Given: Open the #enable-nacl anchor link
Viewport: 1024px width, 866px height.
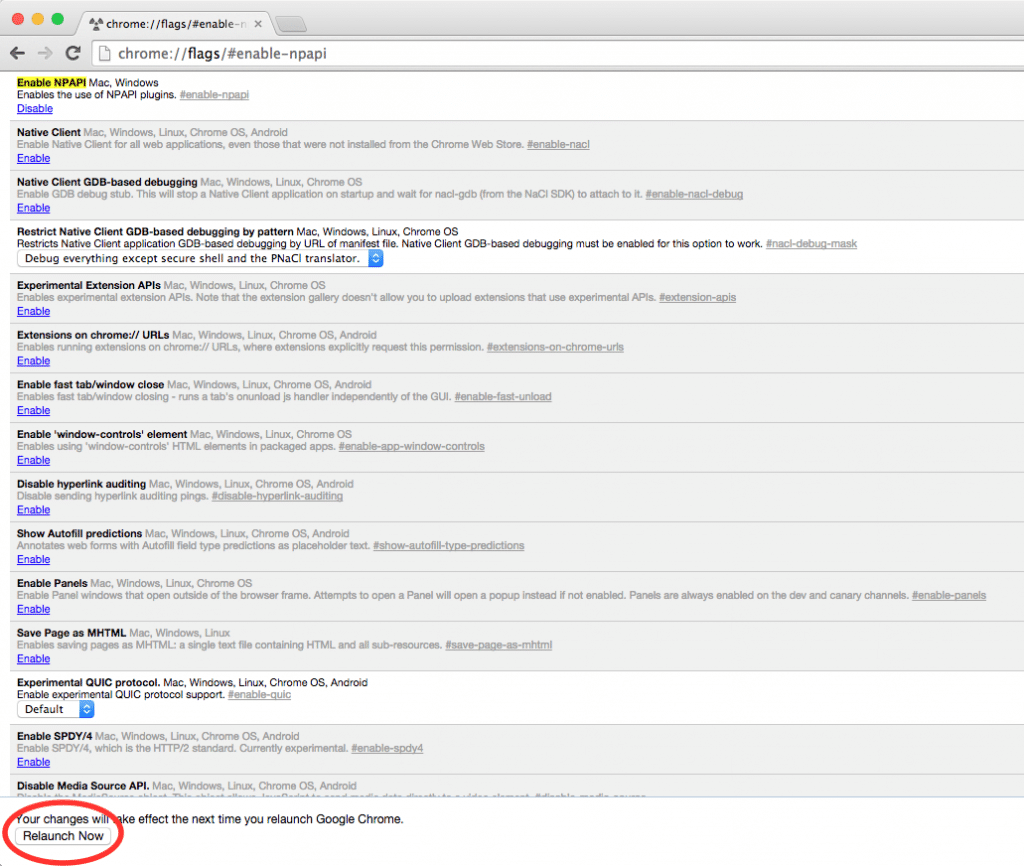Looking at the screenshot, I should (x=558, y=144).
